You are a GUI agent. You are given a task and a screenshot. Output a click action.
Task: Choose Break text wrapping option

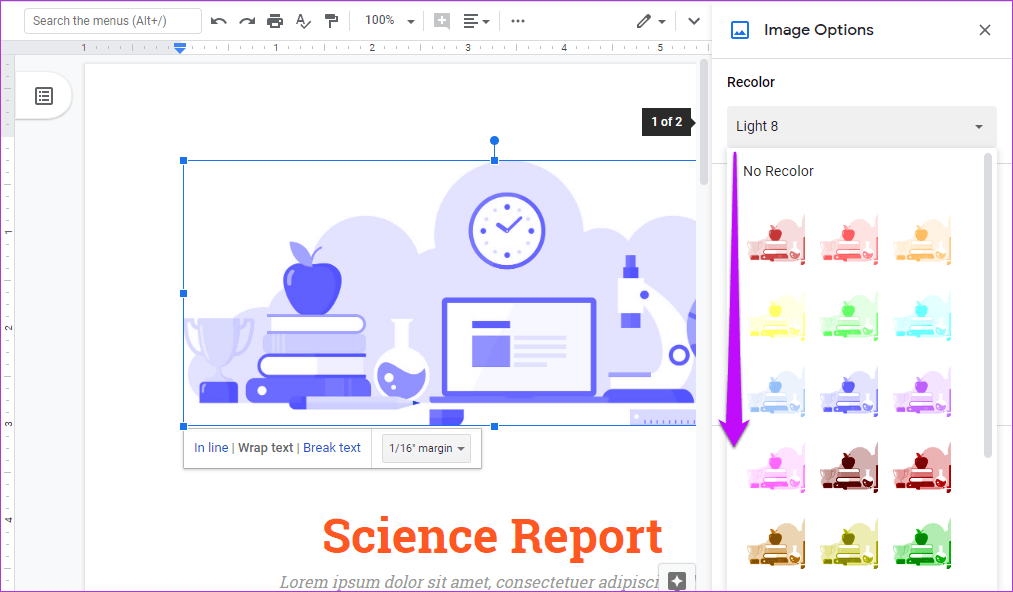coord(332,448)
